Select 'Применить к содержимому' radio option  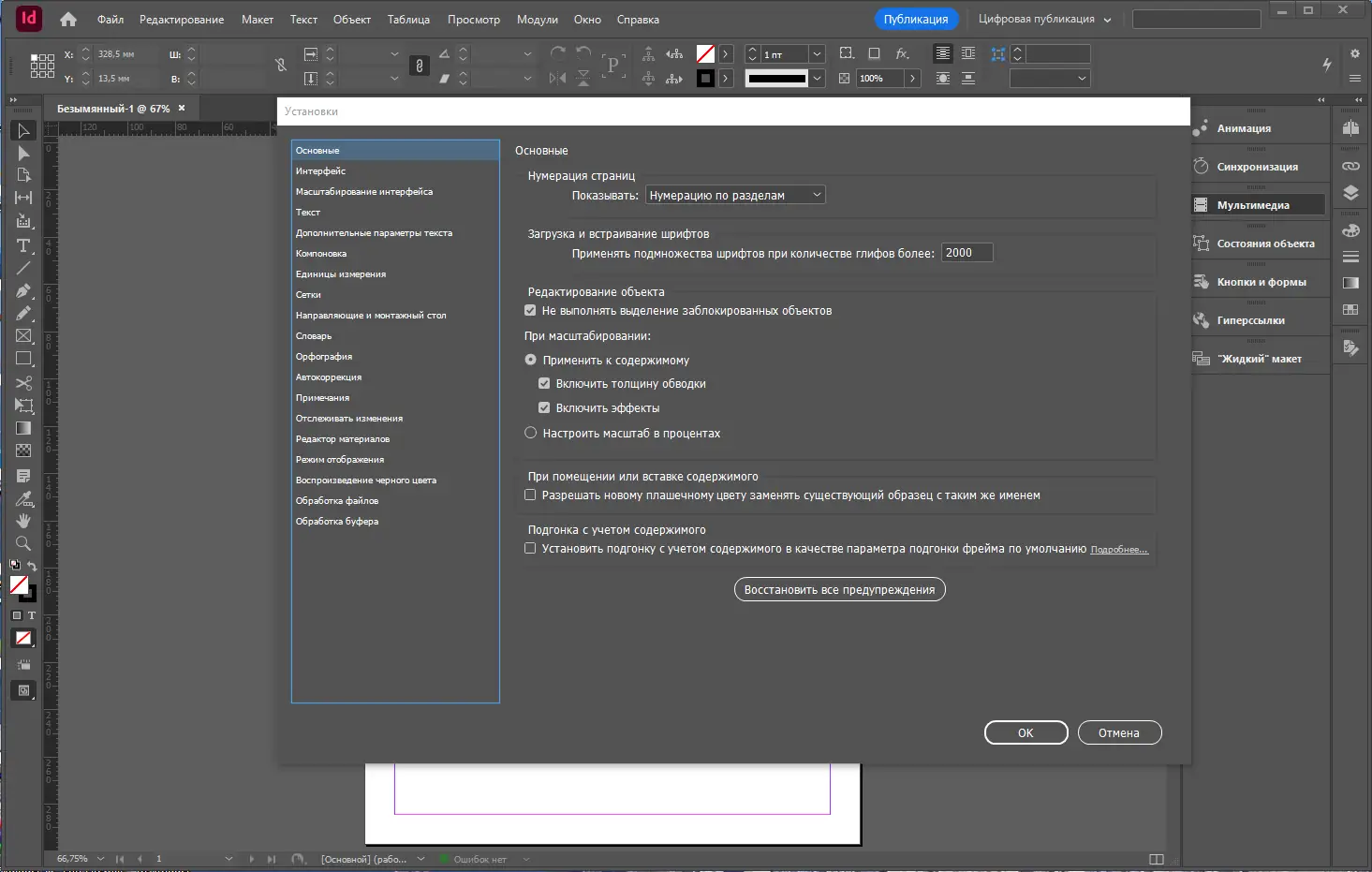pos(530,361)
